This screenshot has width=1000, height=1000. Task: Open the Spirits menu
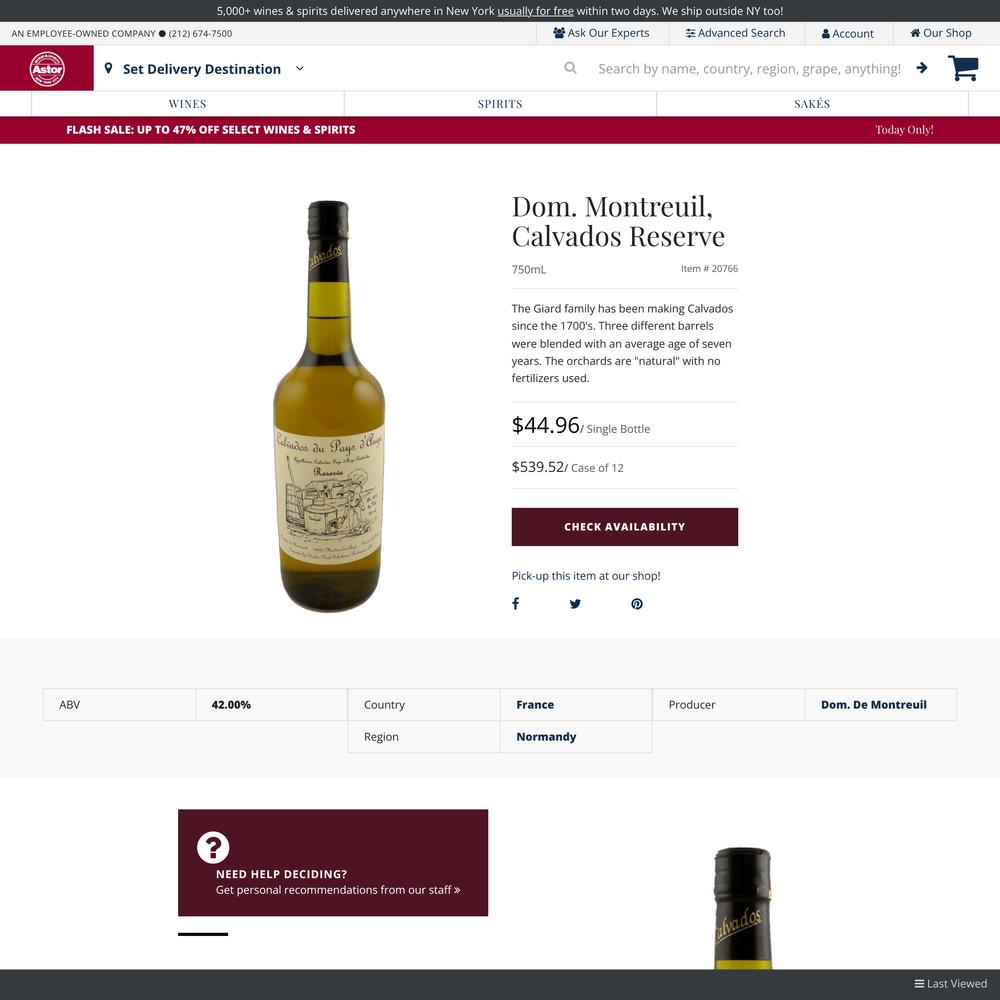[x=500, y=104]
